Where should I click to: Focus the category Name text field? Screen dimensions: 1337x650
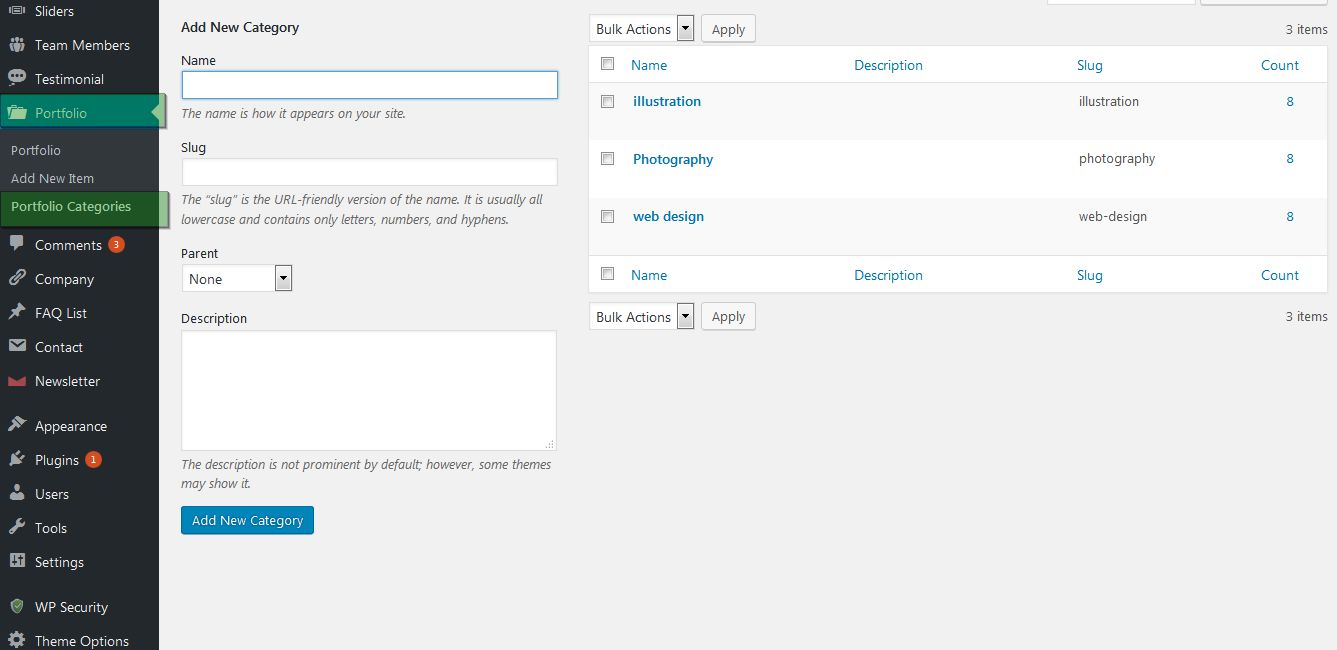(369, 85)
